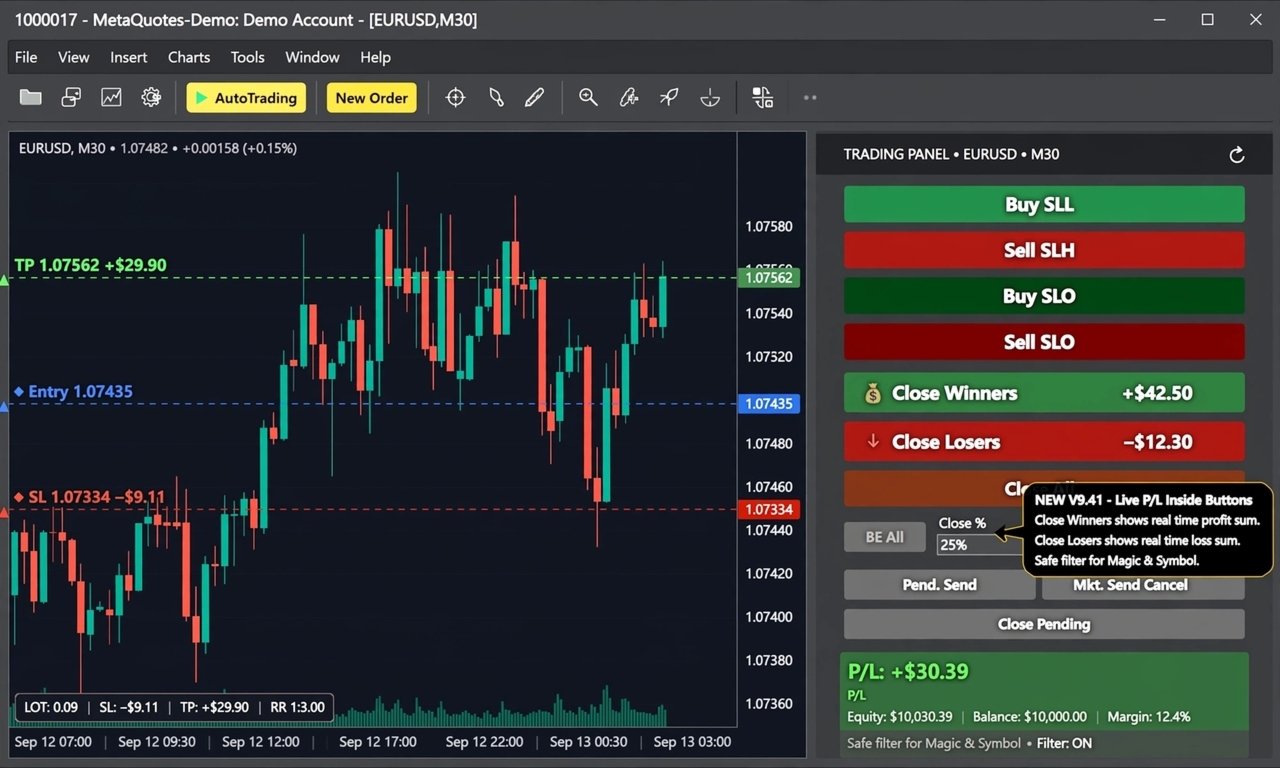Toggle the AutoTrading button

point(246,98)
